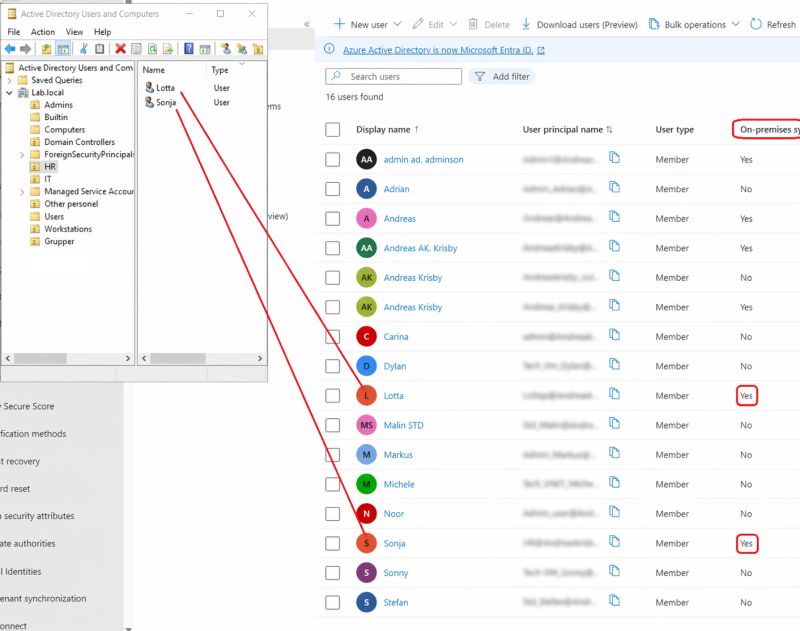Open Properties via the toolbar icon
Viewport: 800px width, 631px height.
tap(136, 49)
